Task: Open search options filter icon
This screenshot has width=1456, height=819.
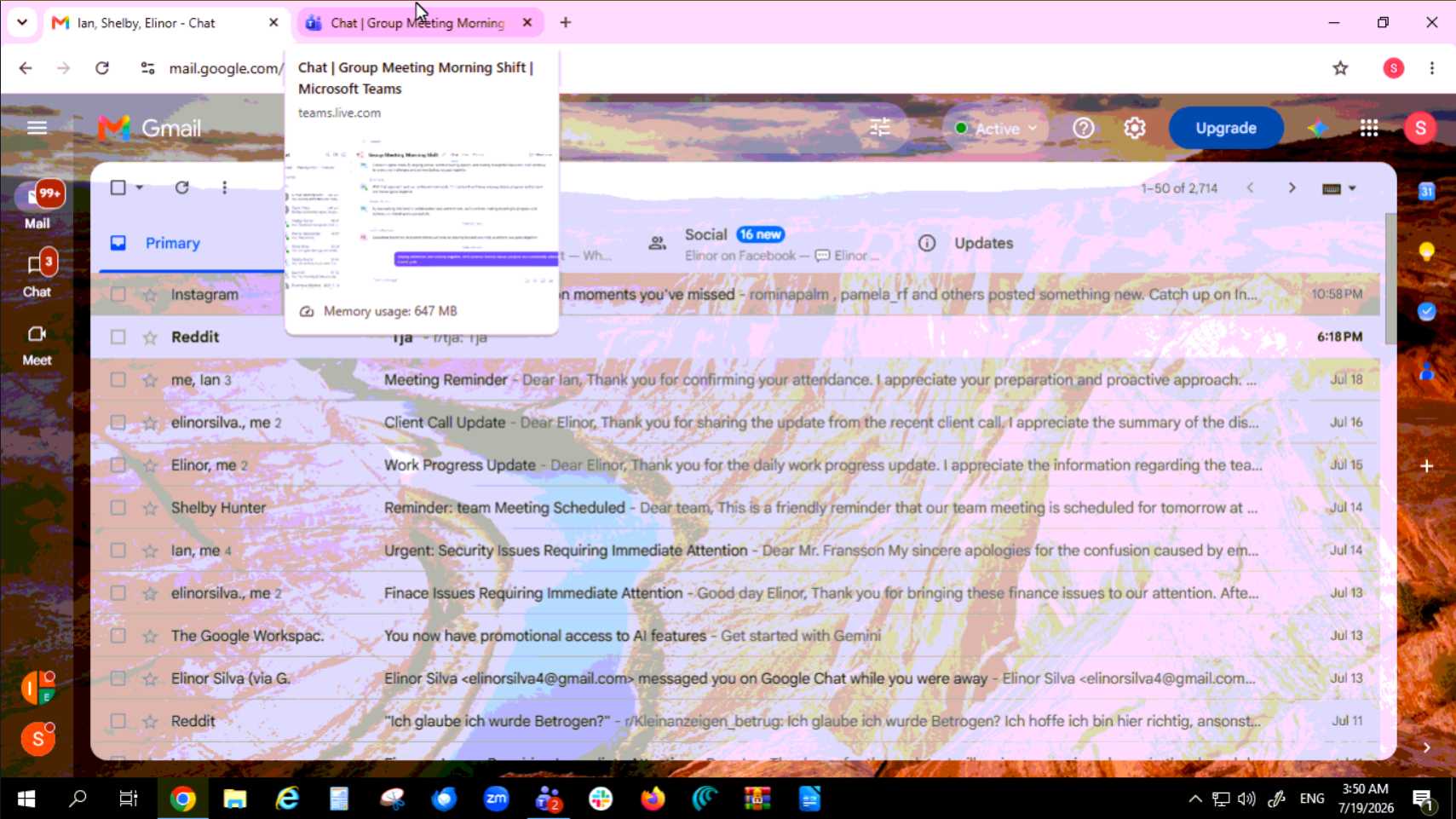Action: (x=880, y=128)
